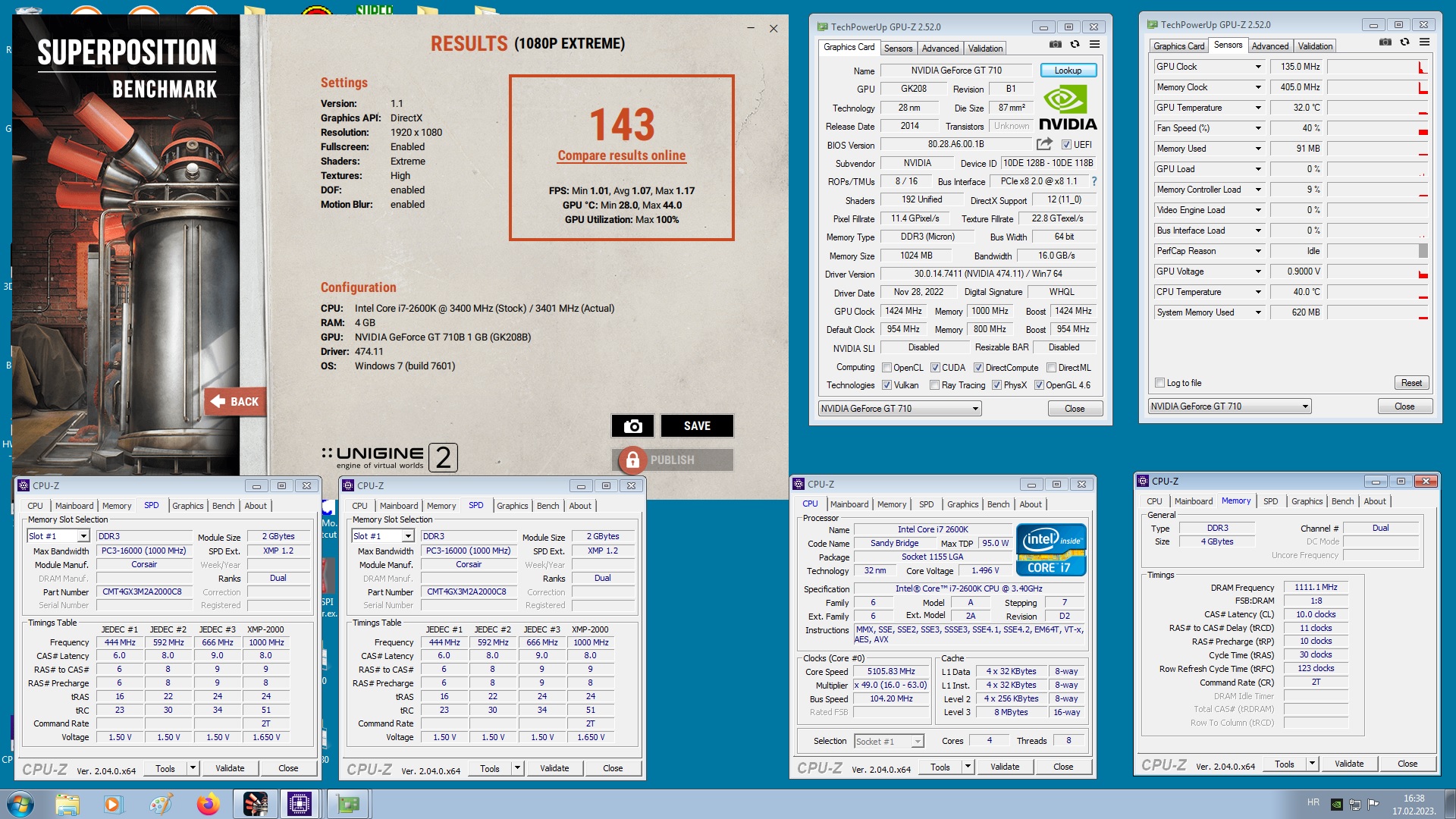Viewport: 1456px width, 819px height.
Task: Open Windows Media Player taskbar icon
Action: [113, 804]
